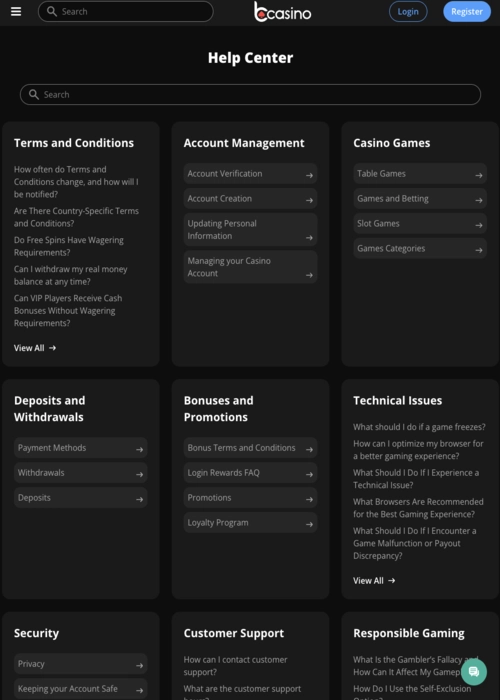Open Managing your Casino Account topic

tap(250, 267)
